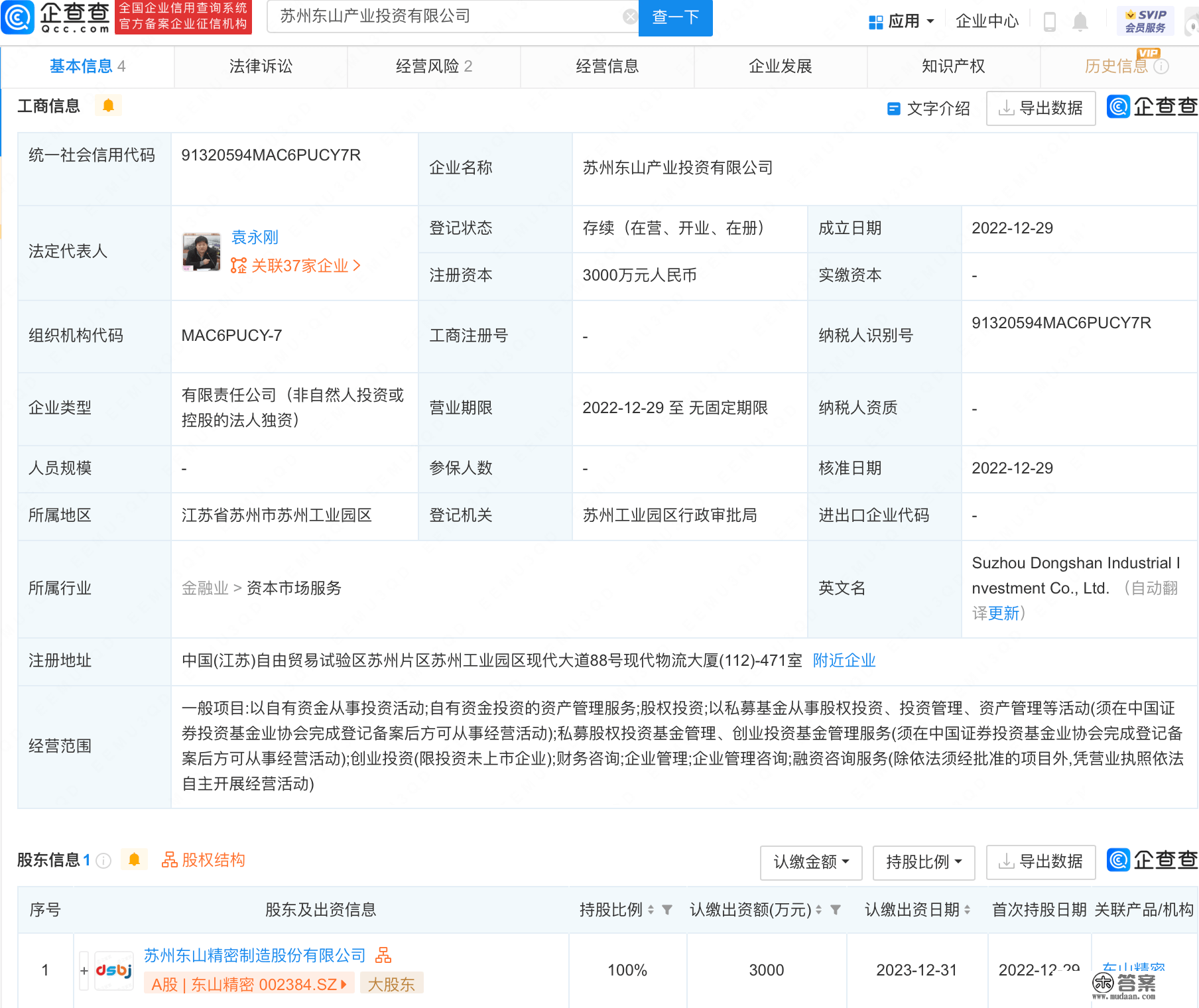Click the 大股东 tag
The height and width of the screenshot is (1008, 1199).
pos(391,985)
